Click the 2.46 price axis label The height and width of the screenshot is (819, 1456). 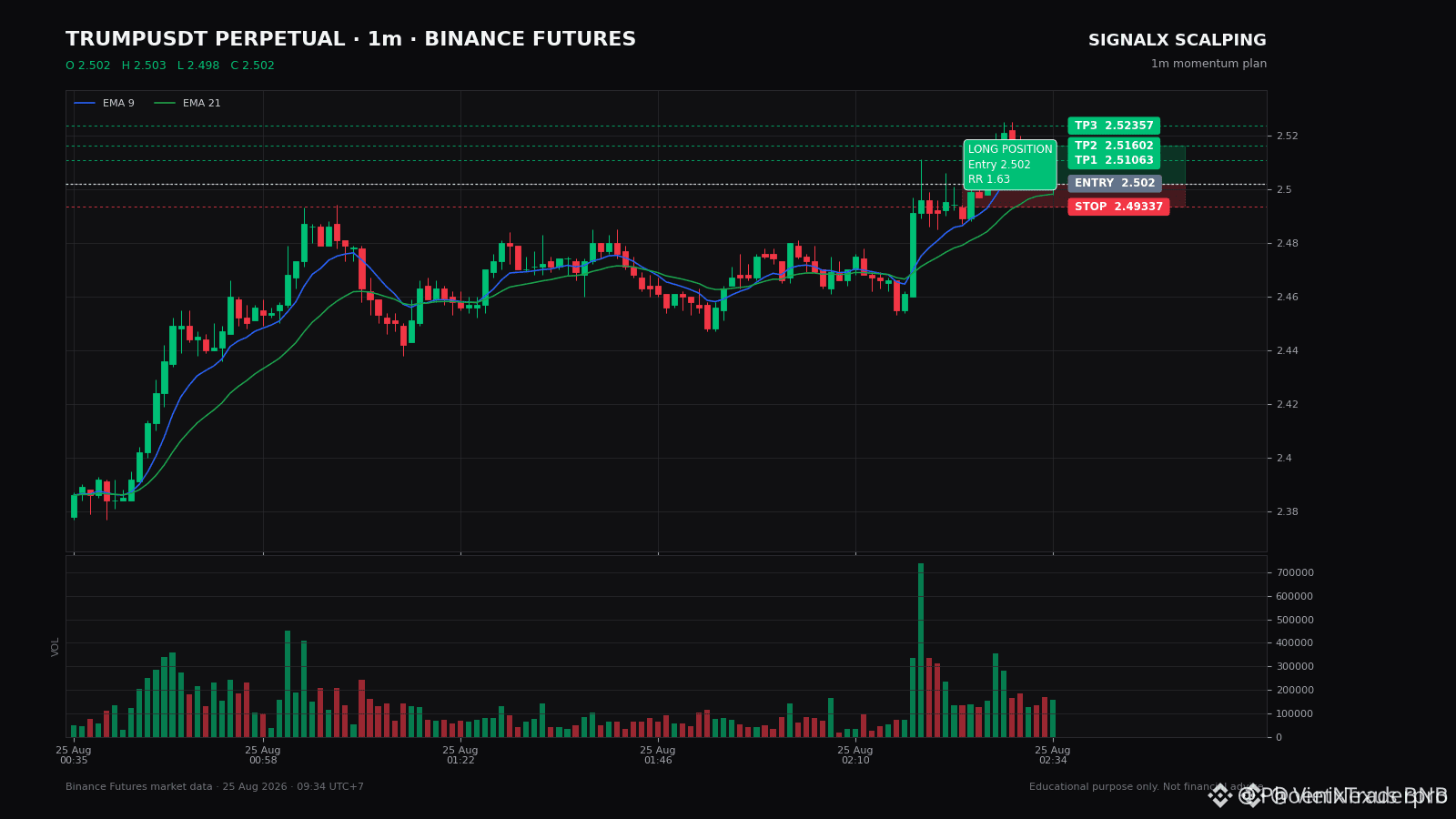(x=1287, y=298)
